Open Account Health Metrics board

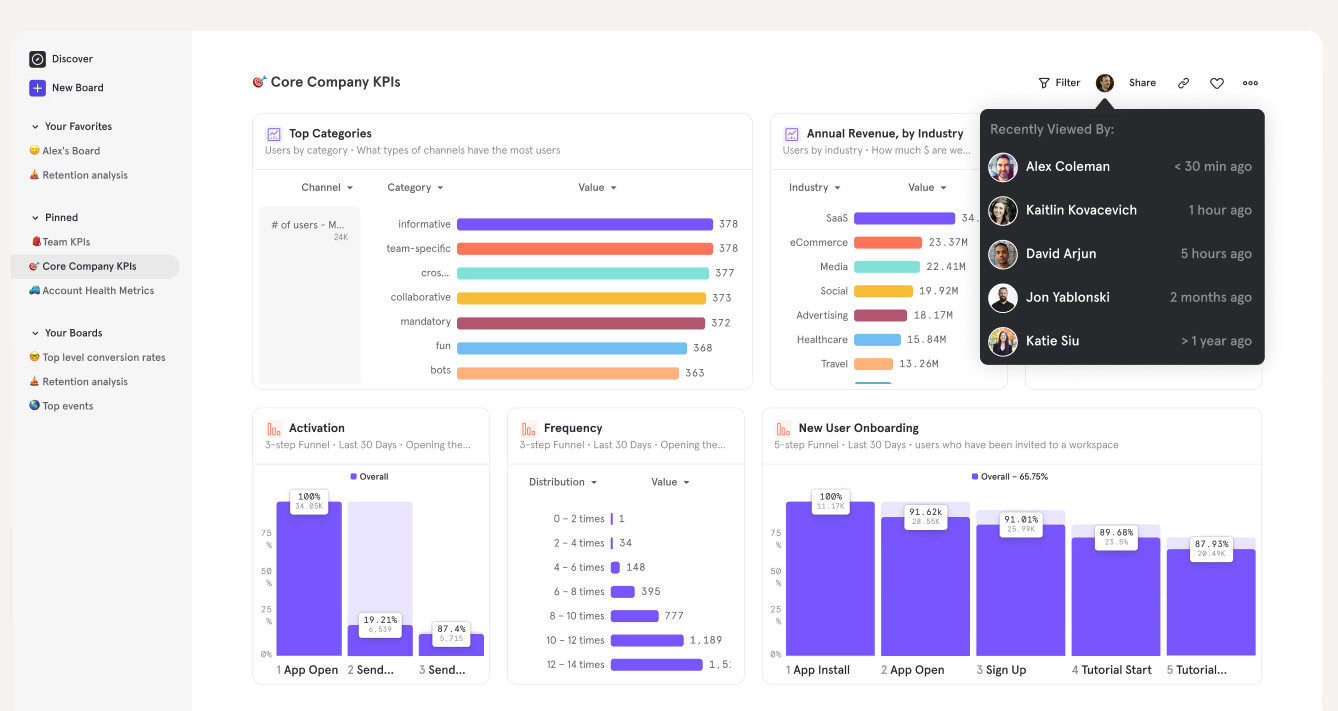98,291
